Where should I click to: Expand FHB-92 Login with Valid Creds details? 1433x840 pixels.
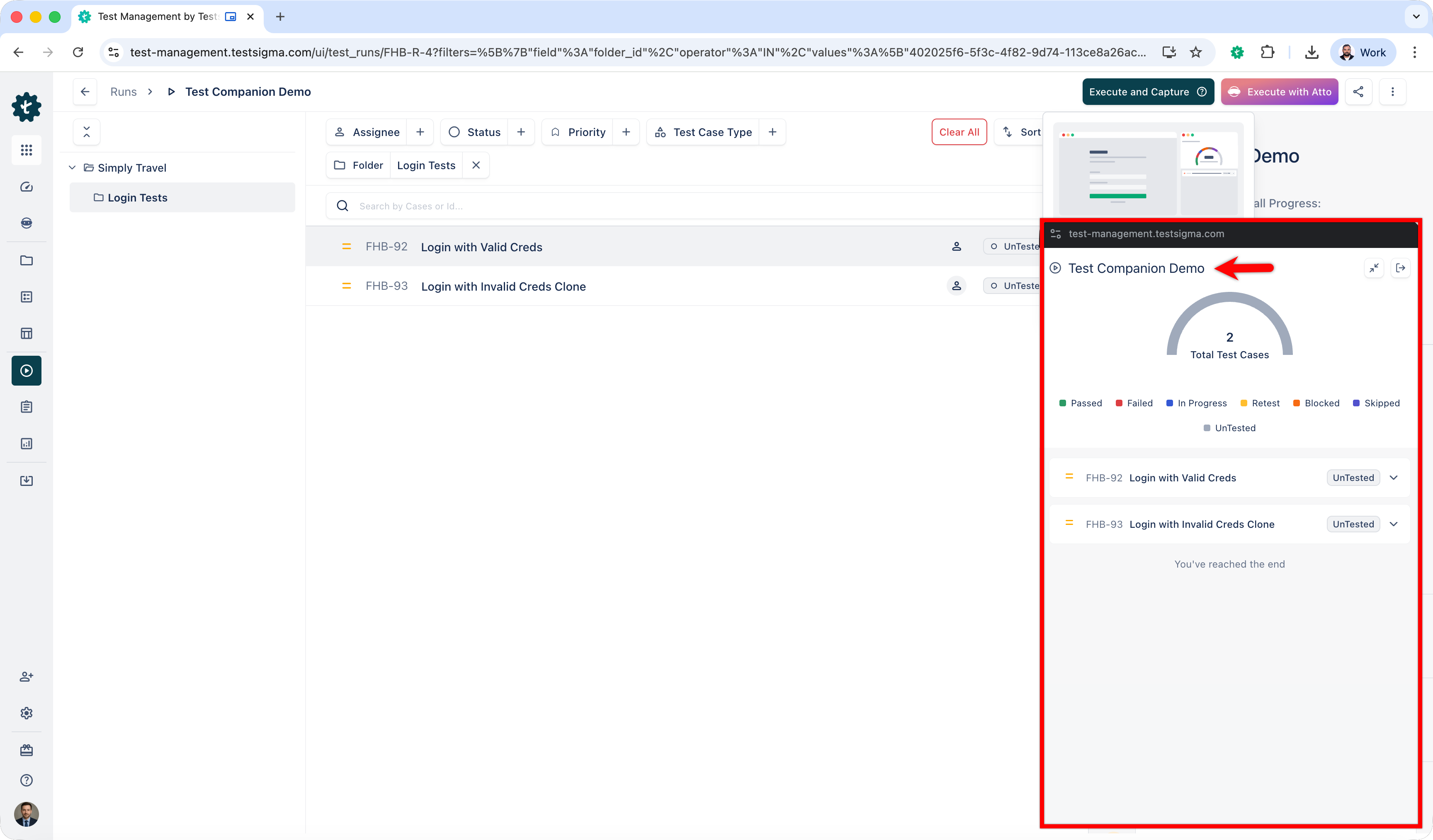(1394, 478)
